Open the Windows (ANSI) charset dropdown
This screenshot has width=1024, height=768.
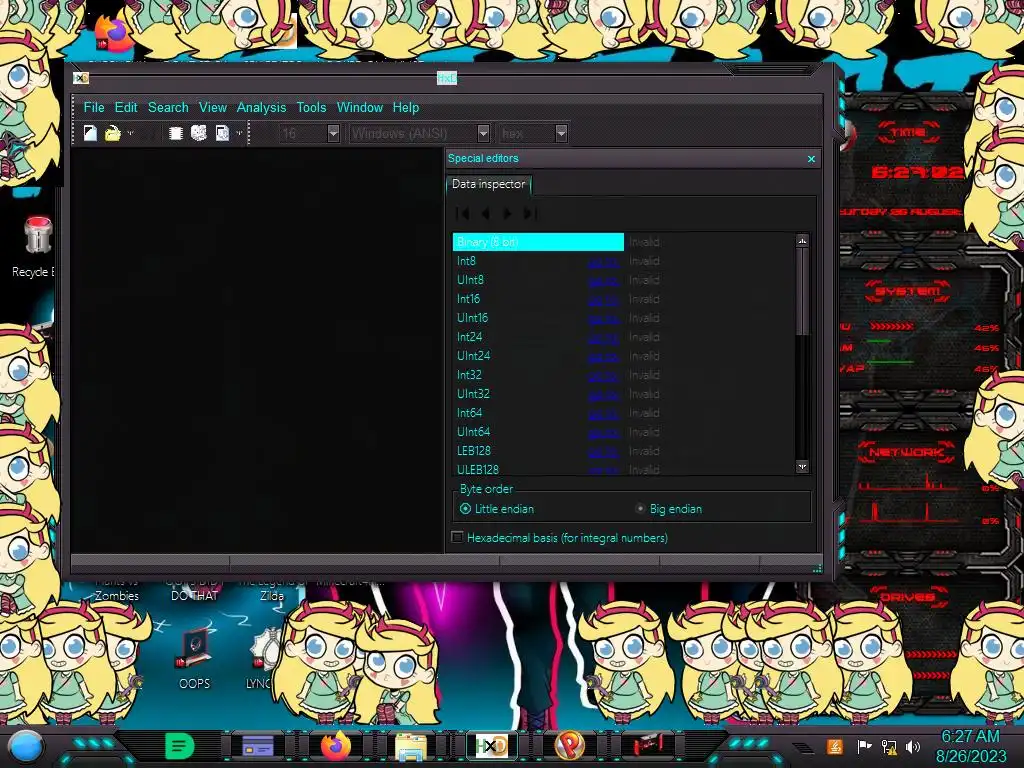[483, 133]
